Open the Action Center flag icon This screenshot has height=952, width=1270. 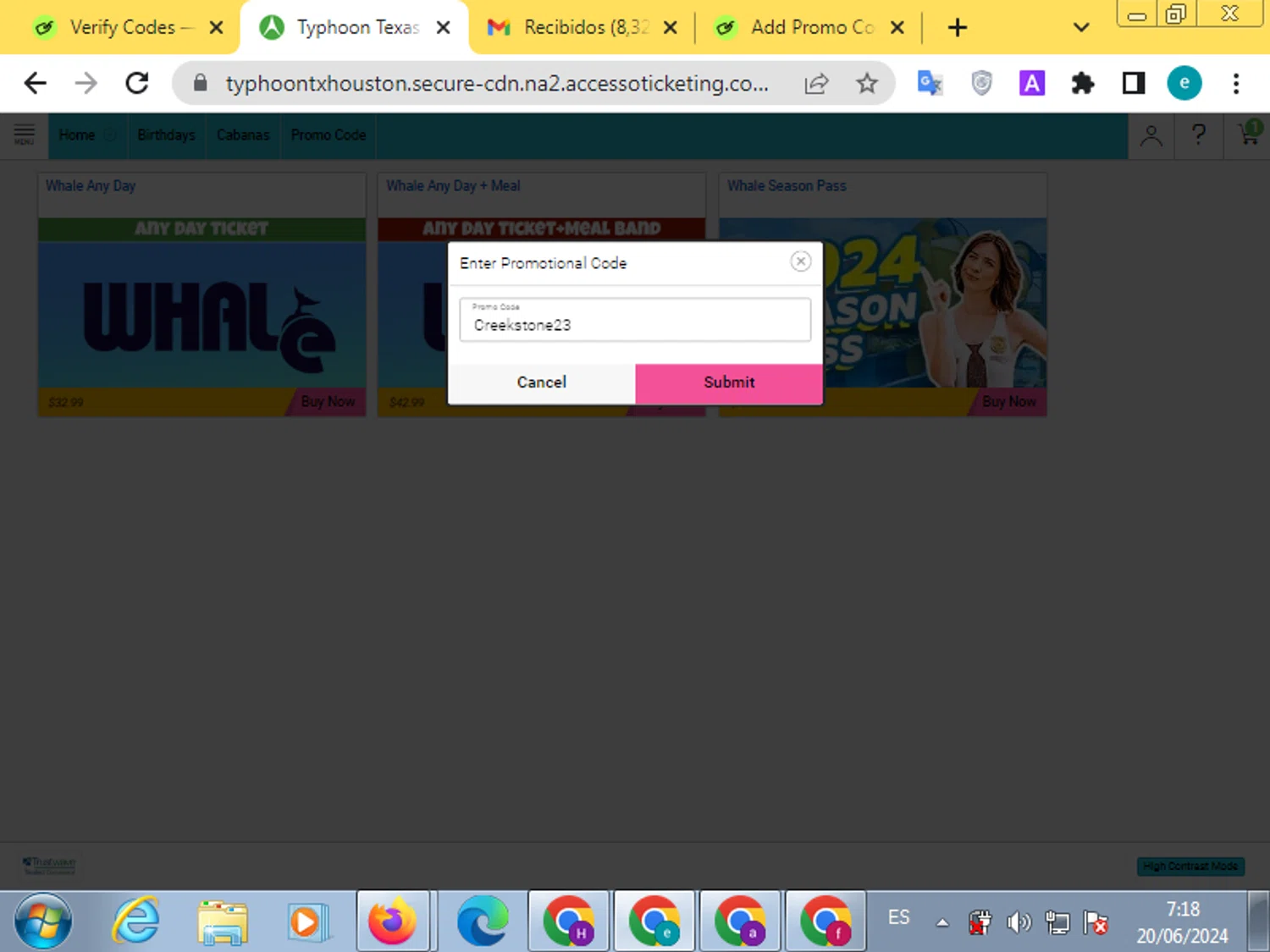pos(1096,922)
